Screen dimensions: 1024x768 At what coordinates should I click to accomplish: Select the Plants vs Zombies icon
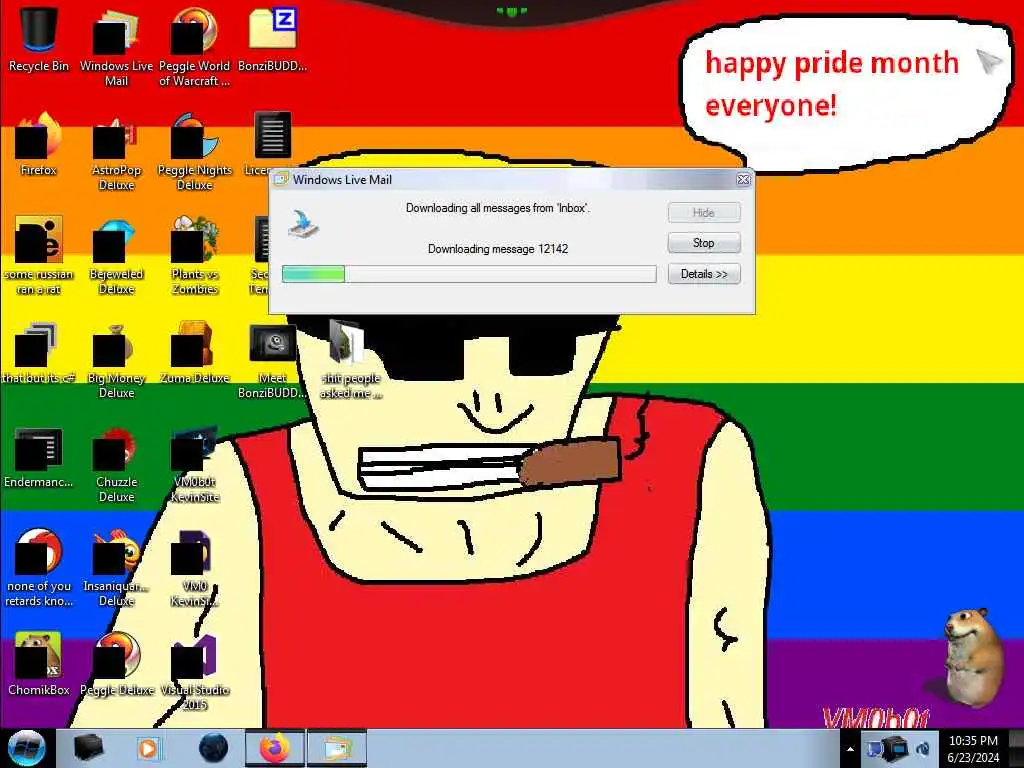coord(195,256)
